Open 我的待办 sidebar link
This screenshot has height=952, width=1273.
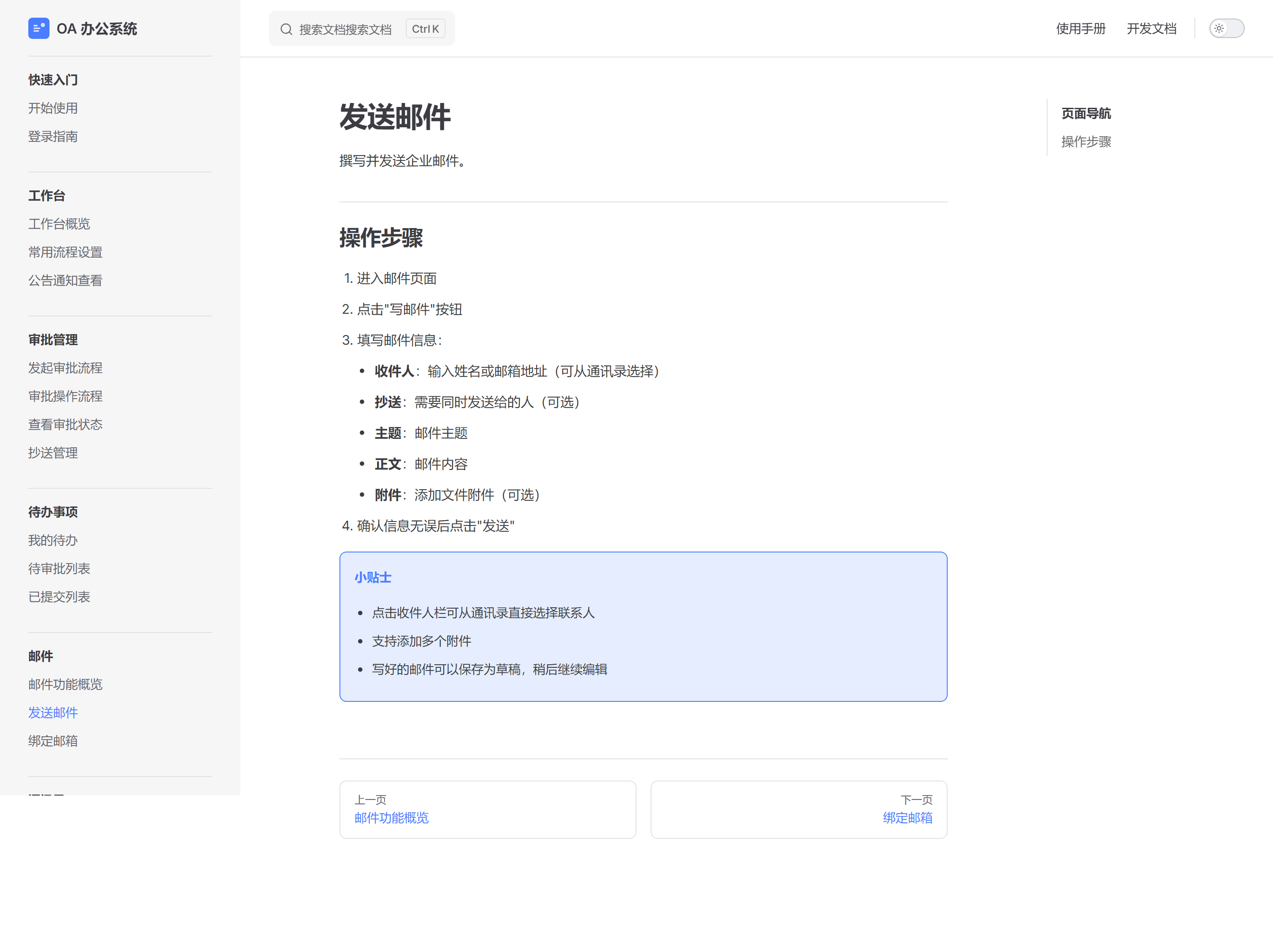53,541
